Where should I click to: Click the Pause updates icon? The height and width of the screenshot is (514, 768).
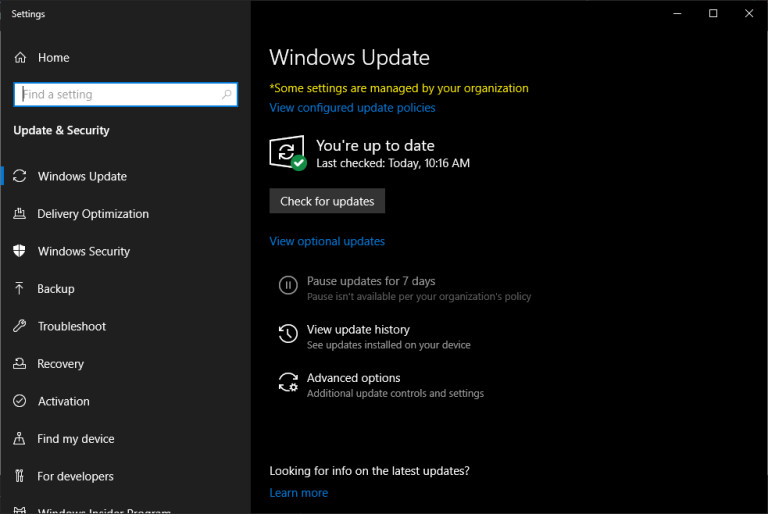click(288, 286)
